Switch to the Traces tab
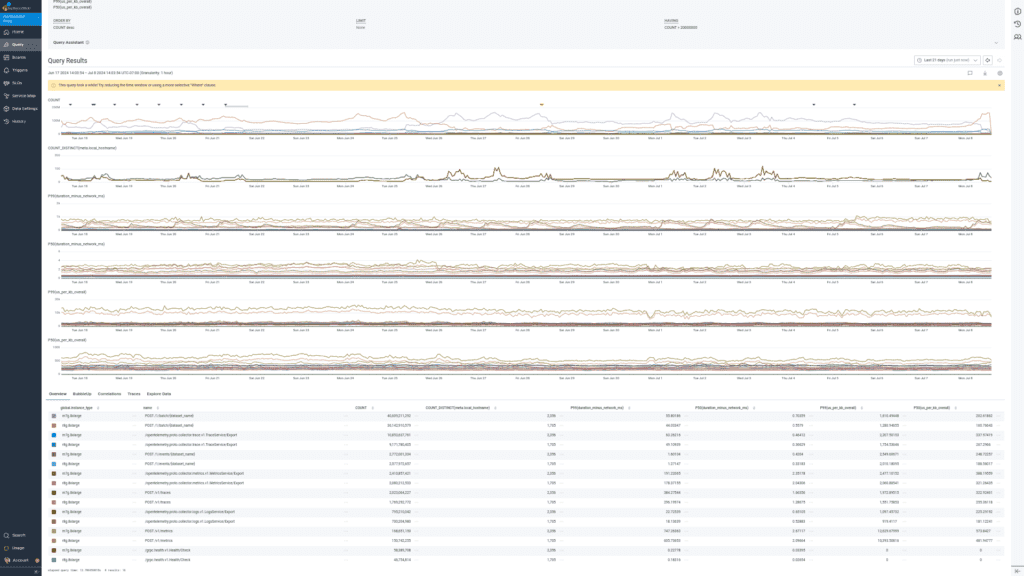This screenshot has height=576, width=1024. [133, 394]
